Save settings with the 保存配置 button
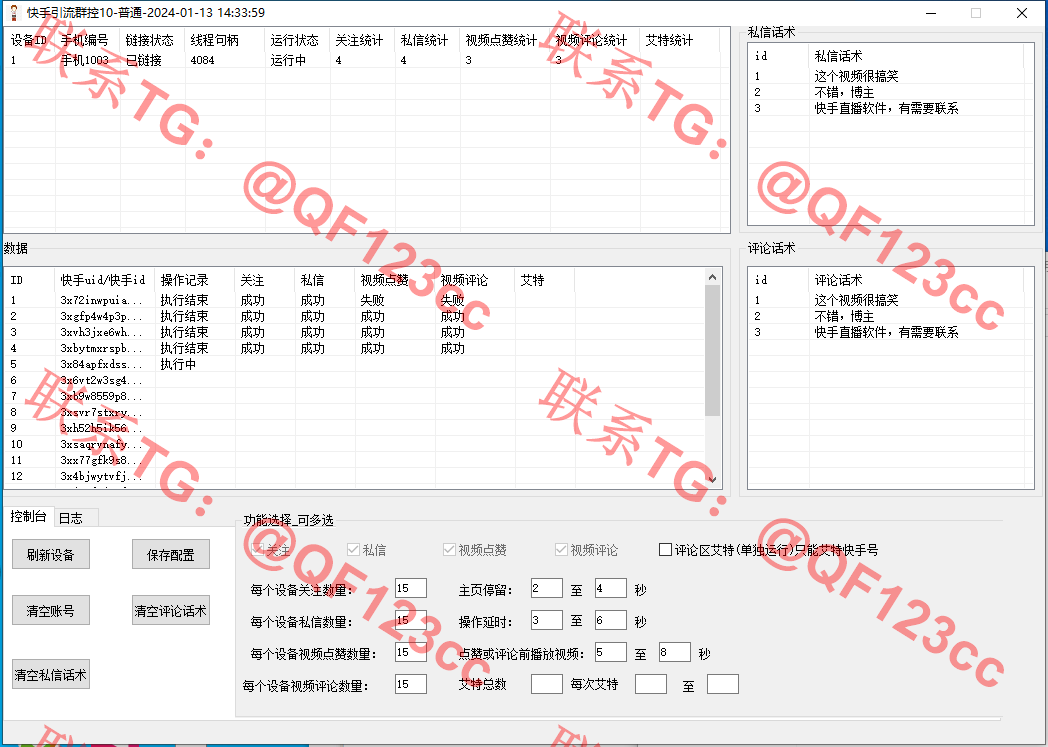The height and width of the screenshot is (747, 1048). [x=170, y=555]
